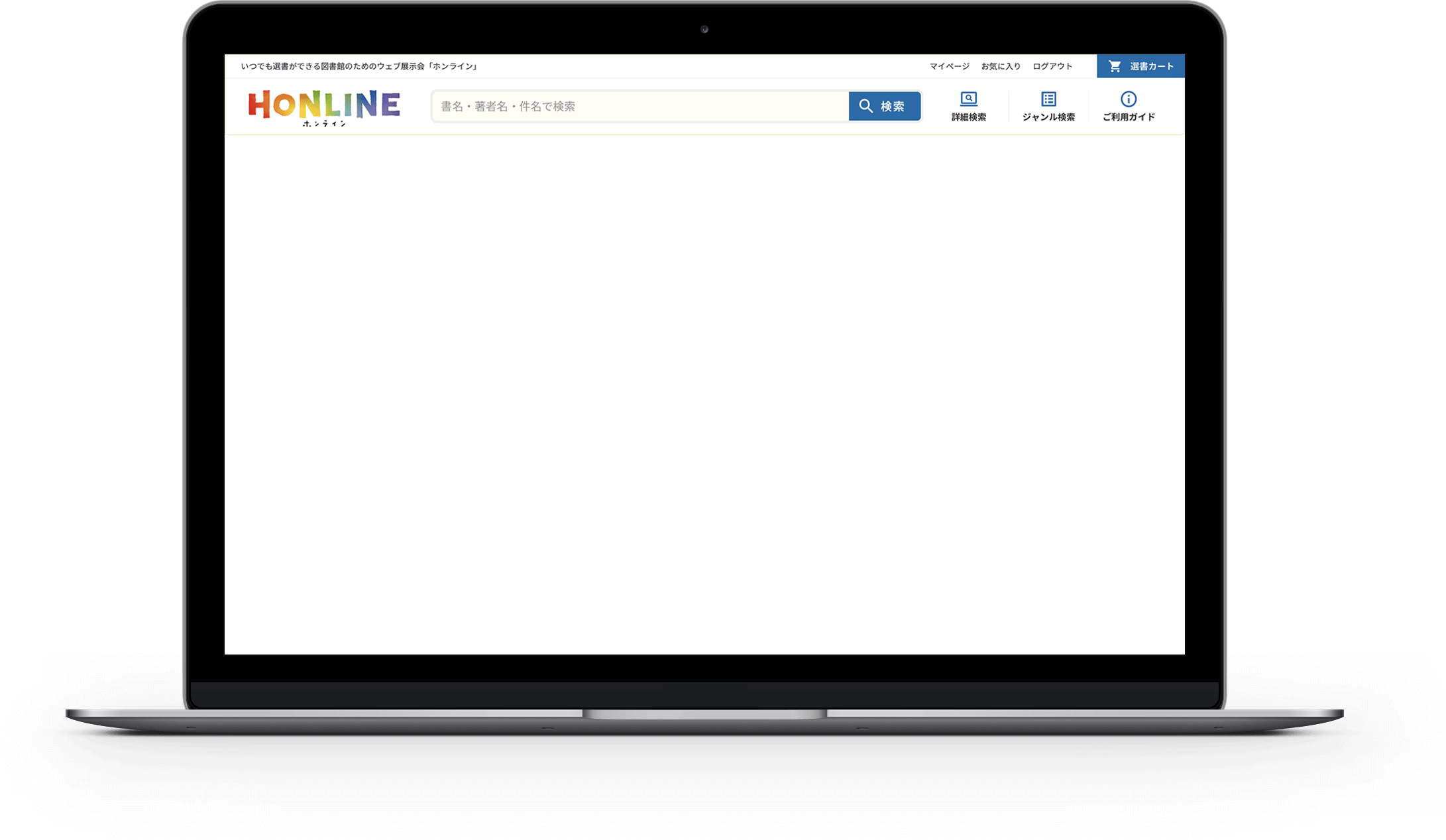This screenshot has height=840, width=1446.
Task: Click ログアウト to sign out
Action: point(1052,66)
